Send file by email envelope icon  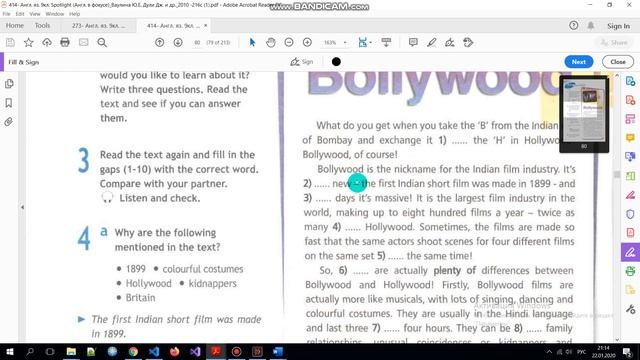pos(84,42)
